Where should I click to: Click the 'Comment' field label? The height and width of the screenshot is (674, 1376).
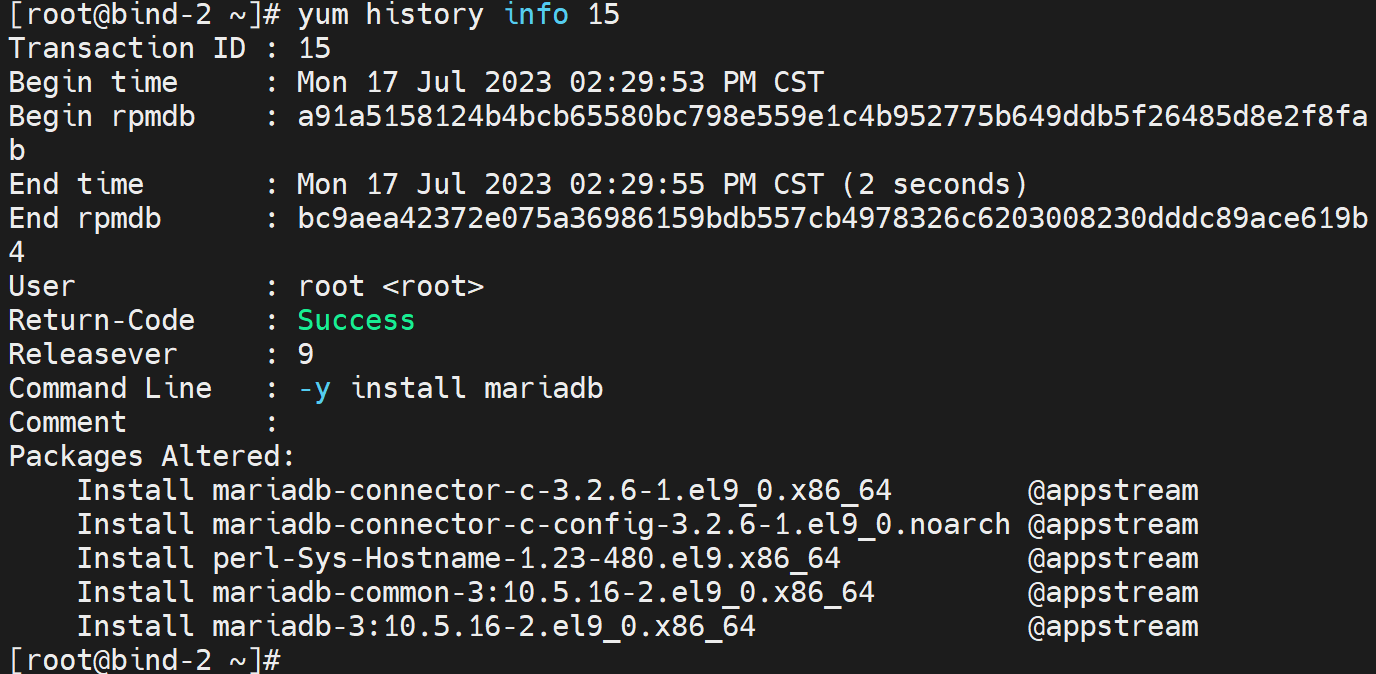[68, 423]
